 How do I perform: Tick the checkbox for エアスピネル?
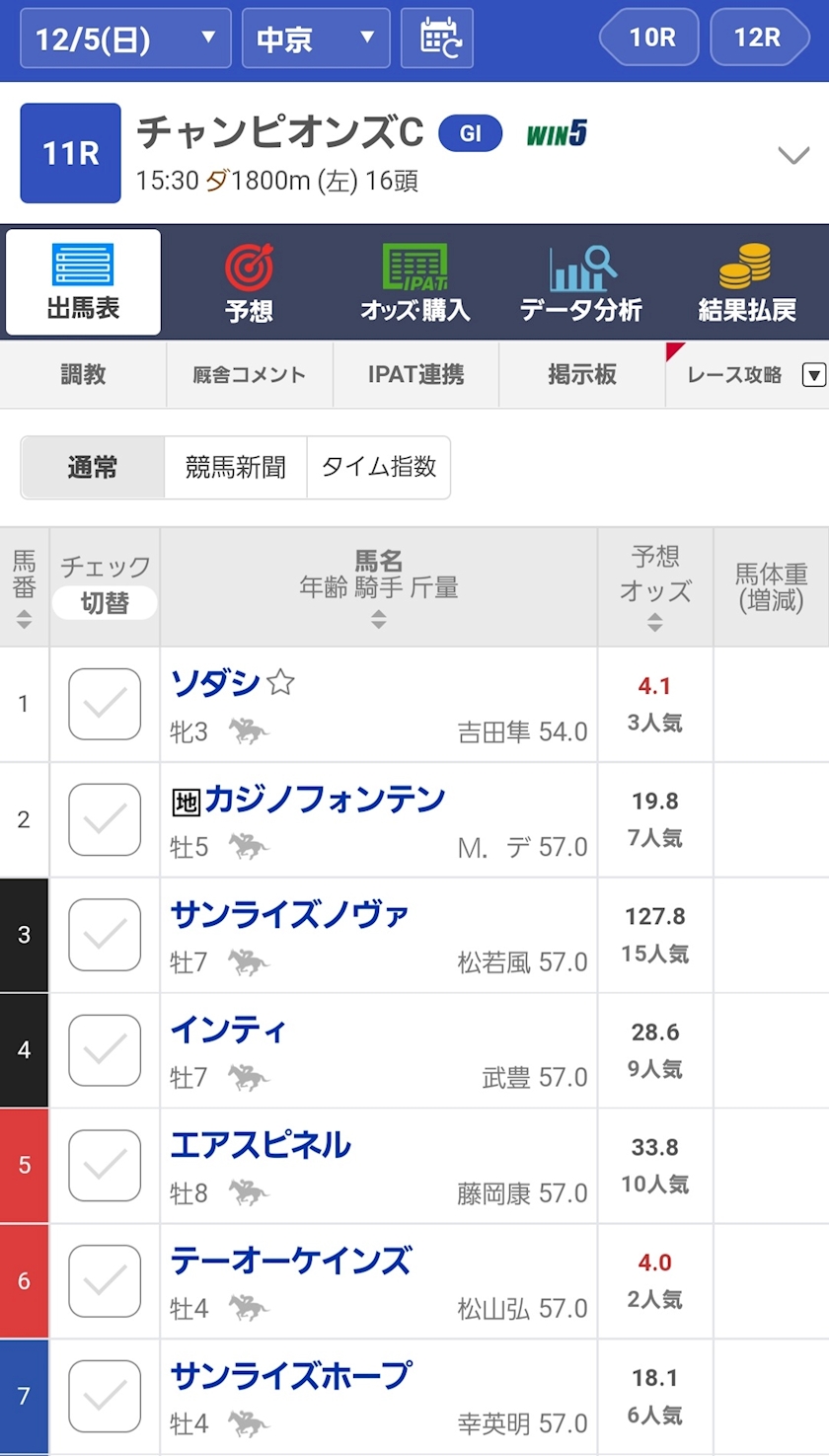105,1165
